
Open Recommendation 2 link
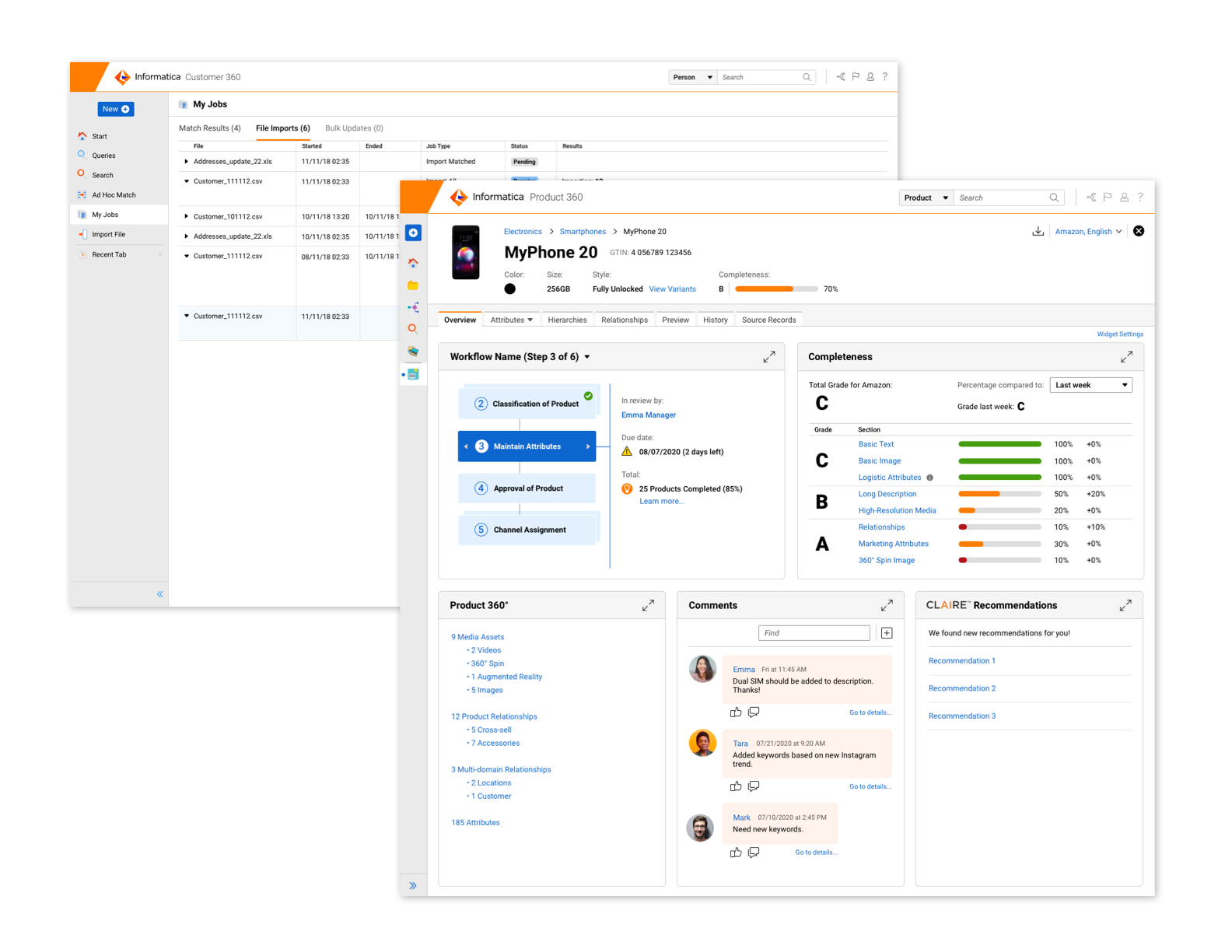pyautogui.click(x=962, y=688)
